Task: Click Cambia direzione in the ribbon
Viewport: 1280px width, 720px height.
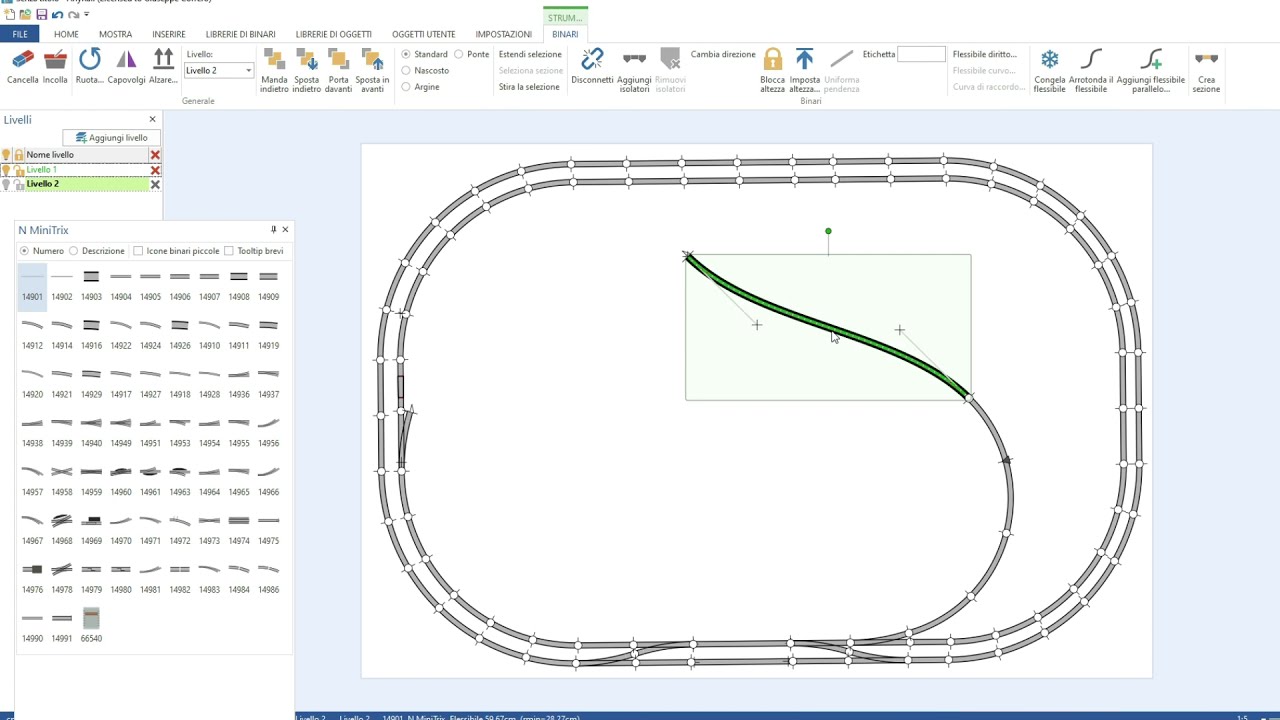Action: [723, 54]
